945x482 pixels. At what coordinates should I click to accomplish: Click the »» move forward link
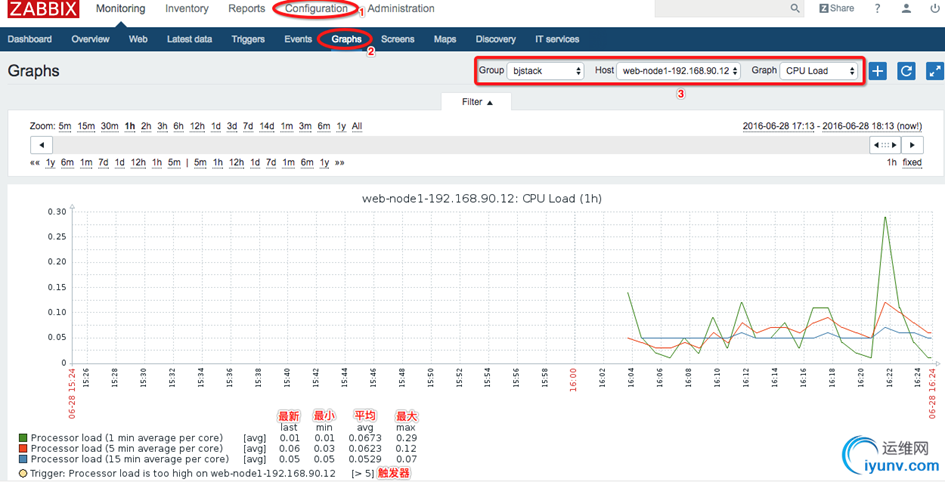340,163
